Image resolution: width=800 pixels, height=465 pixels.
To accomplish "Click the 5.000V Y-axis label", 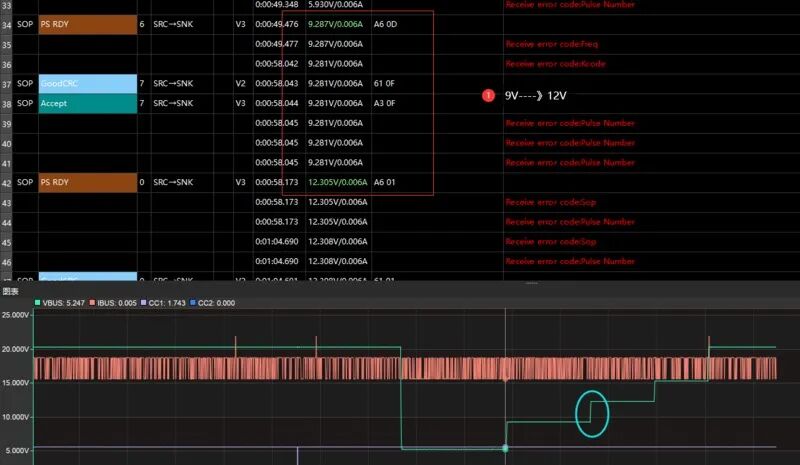I will coord(17,451).
